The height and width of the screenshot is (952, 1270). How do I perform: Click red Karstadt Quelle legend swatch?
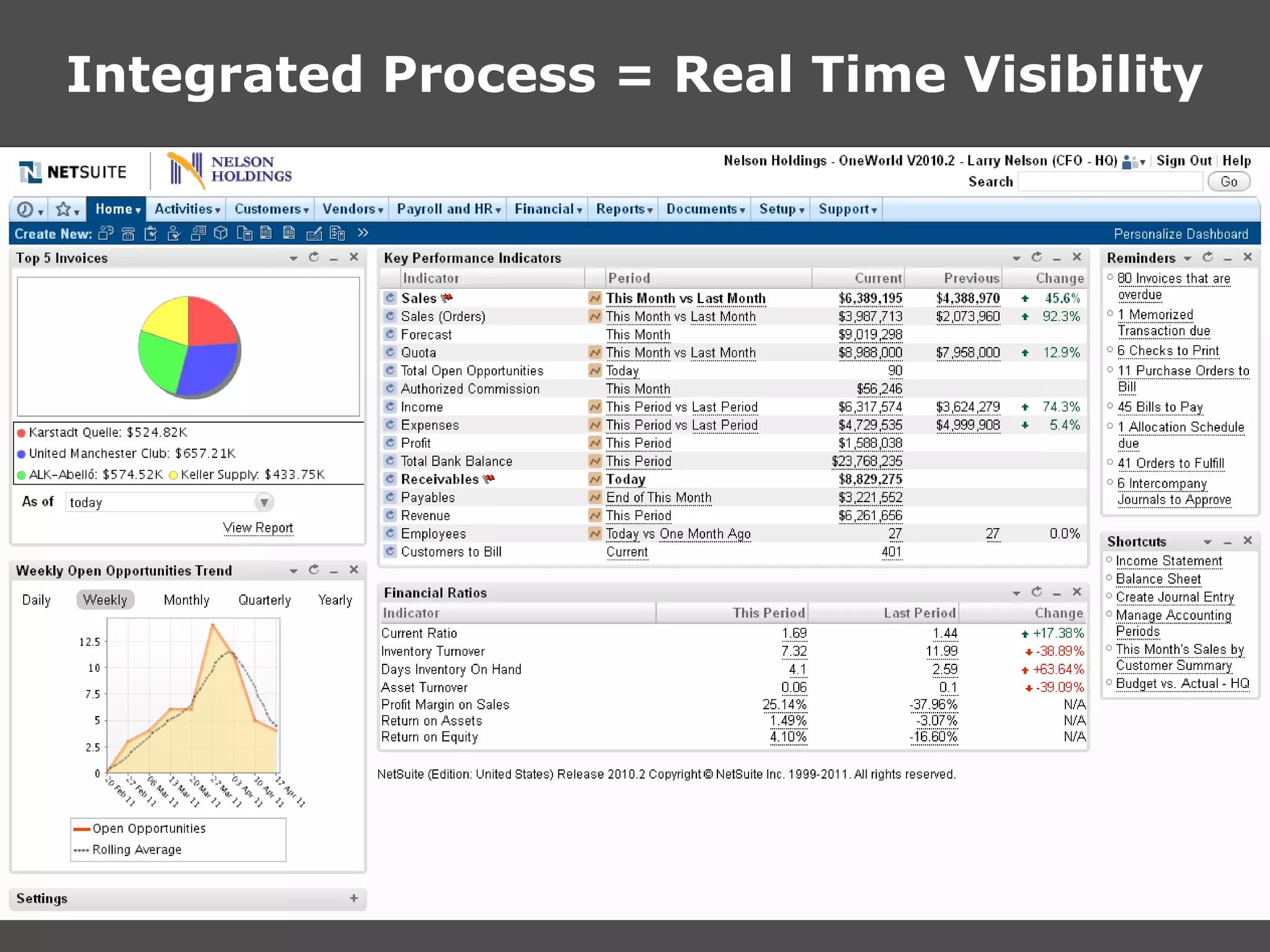click(x=21, y=433)
